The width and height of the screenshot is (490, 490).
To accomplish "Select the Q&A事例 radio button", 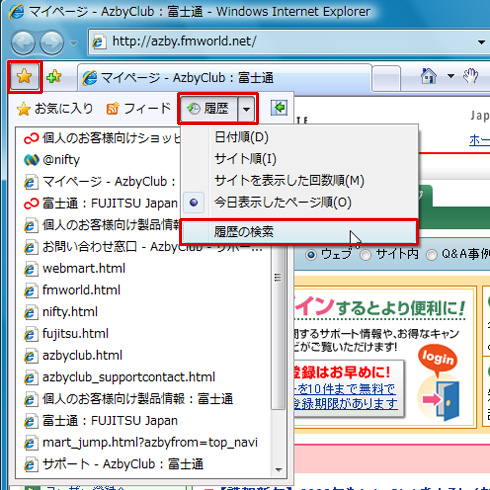I will (x=432, y=255).
